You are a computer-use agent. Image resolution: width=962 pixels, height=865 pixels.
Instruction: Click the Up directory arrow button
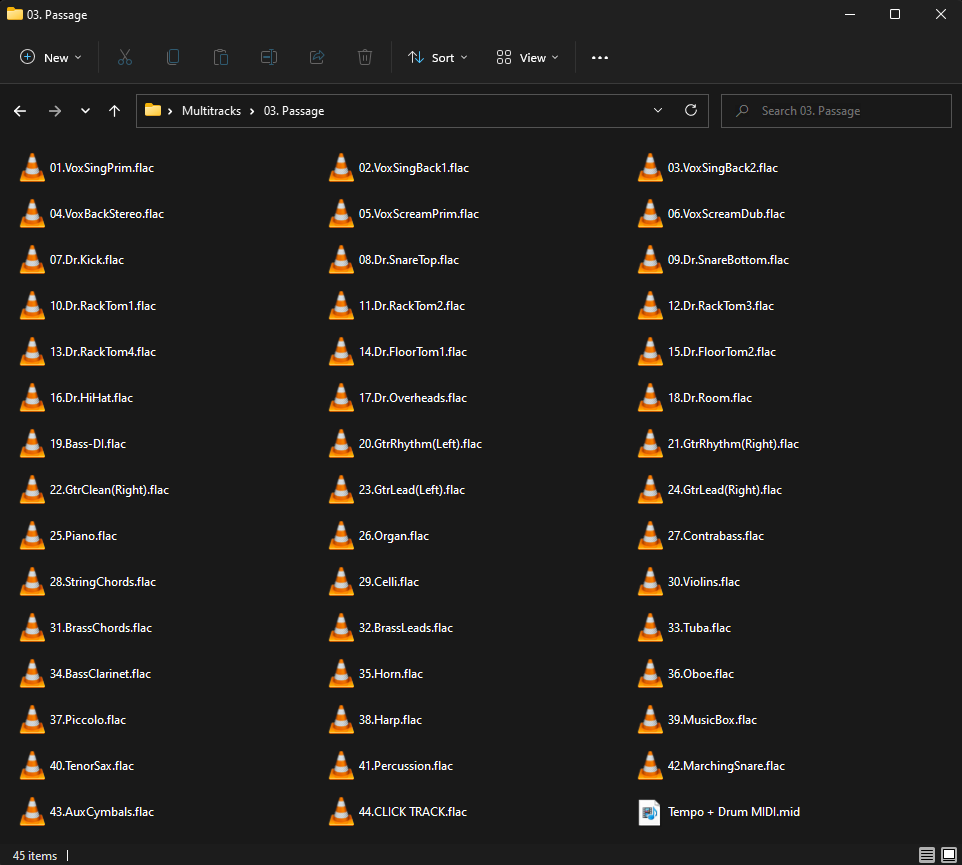click(114, 110)
